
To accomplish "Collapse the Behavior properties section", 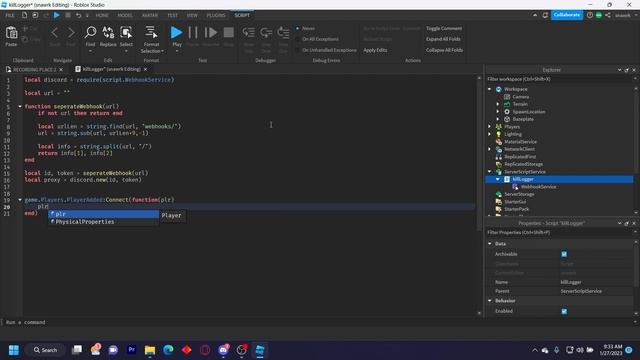I will point(490,301).
